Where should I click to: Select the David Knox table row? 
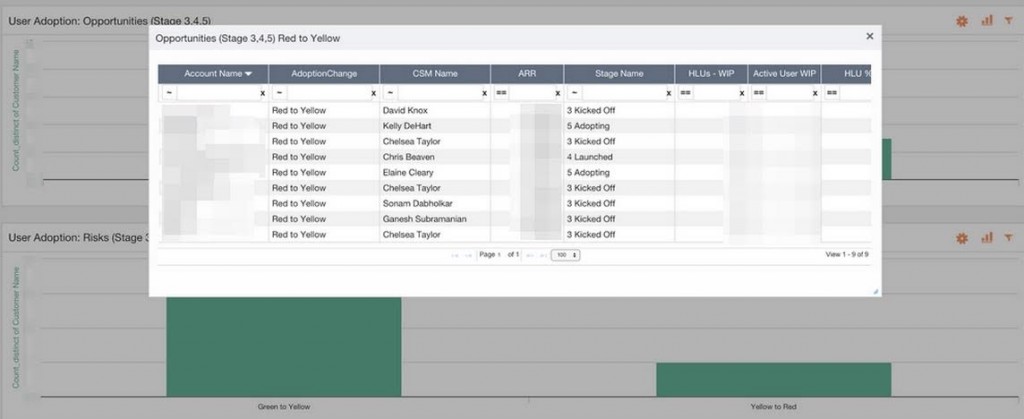pos(407,110)
